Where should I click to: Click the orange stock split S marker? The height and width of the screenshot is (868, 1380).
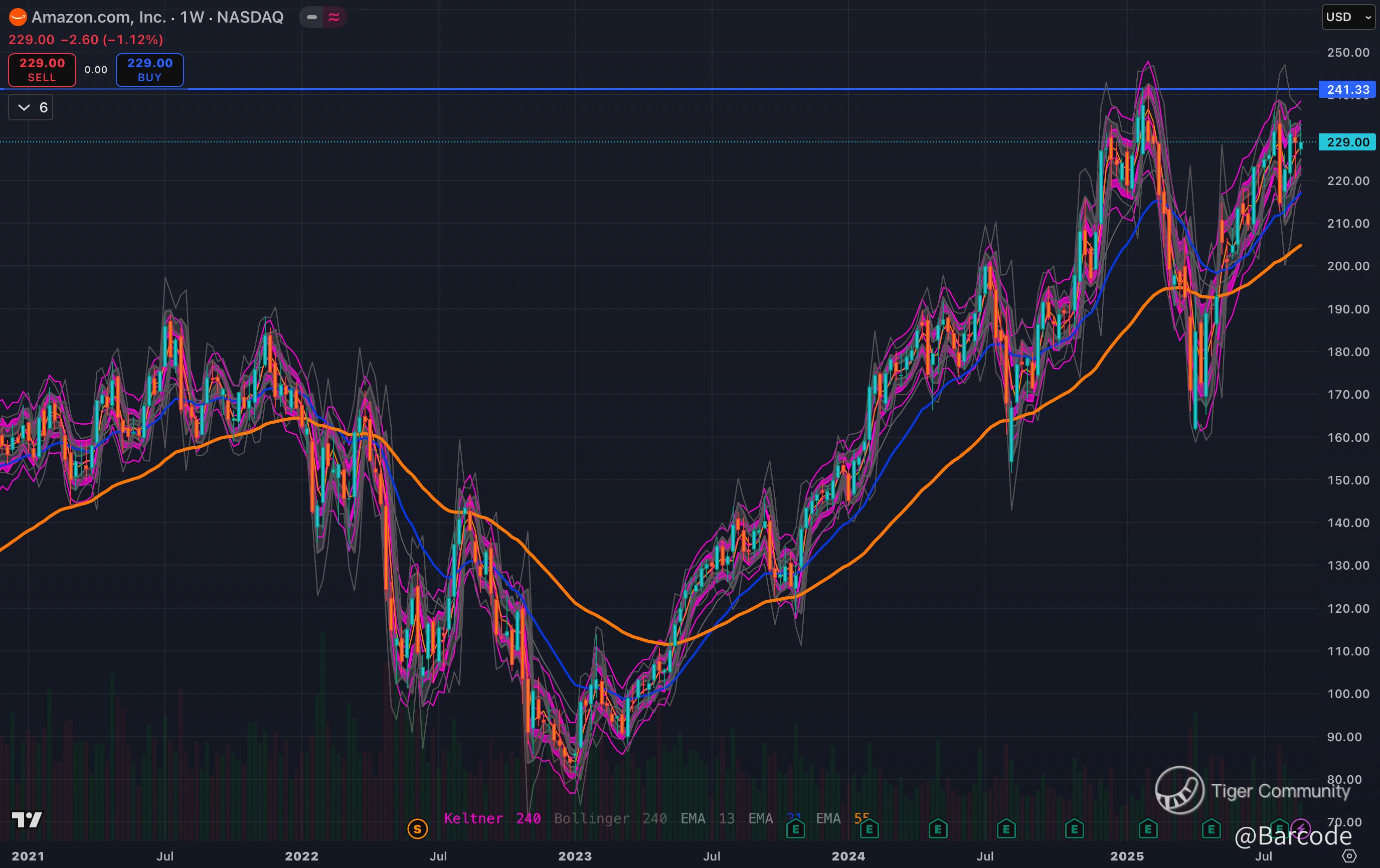[417, 828]
